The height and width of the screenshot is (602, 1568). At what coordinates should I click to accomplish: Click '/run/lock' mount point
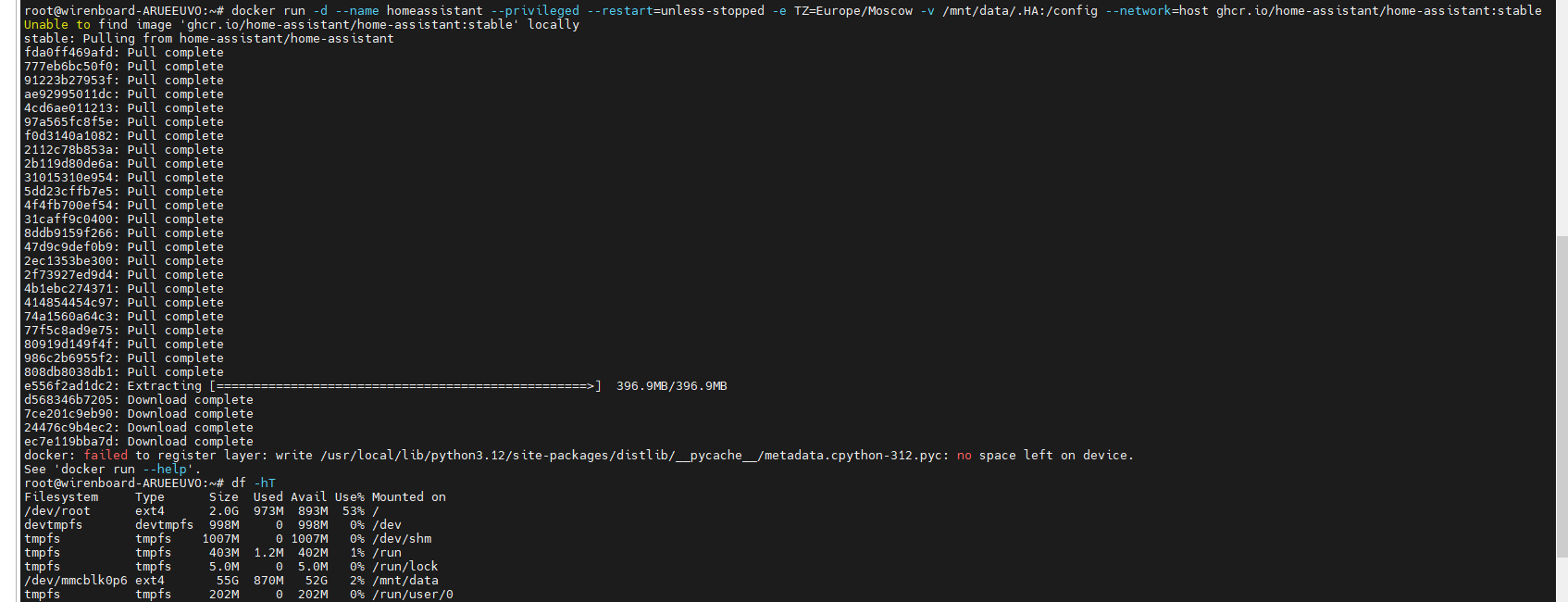(405, 567)
